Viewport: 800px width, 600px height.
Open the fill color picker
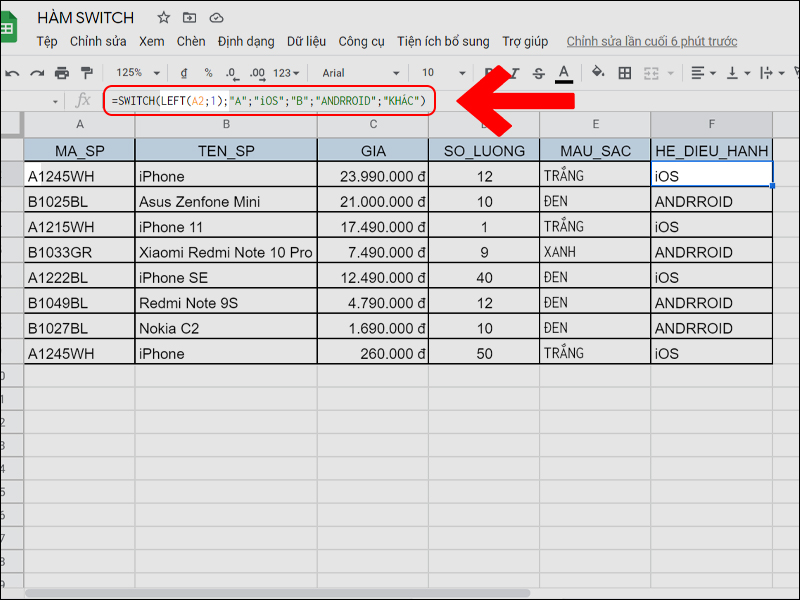(598, 72)
